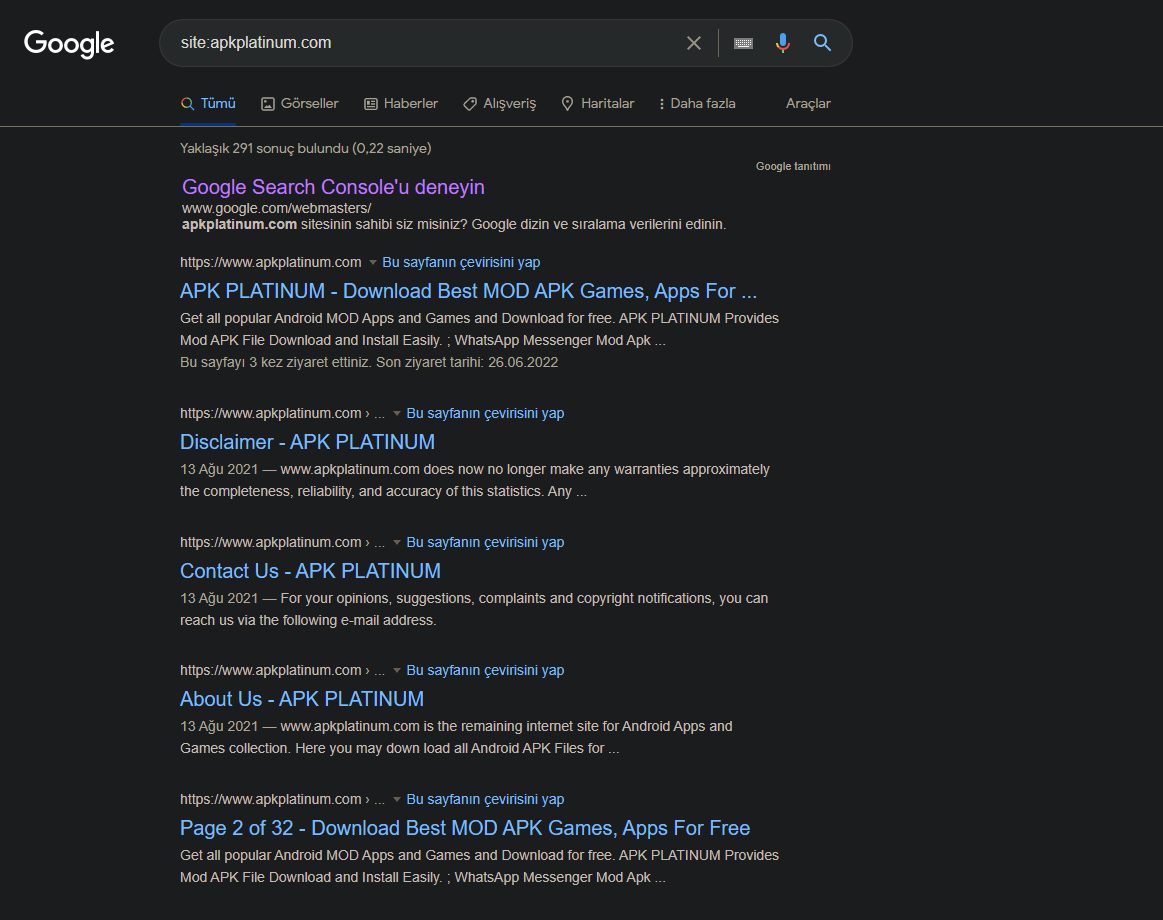Switch to the Görseller tab
Viewport: 1163px width, 920px height.
click(300, 104)
